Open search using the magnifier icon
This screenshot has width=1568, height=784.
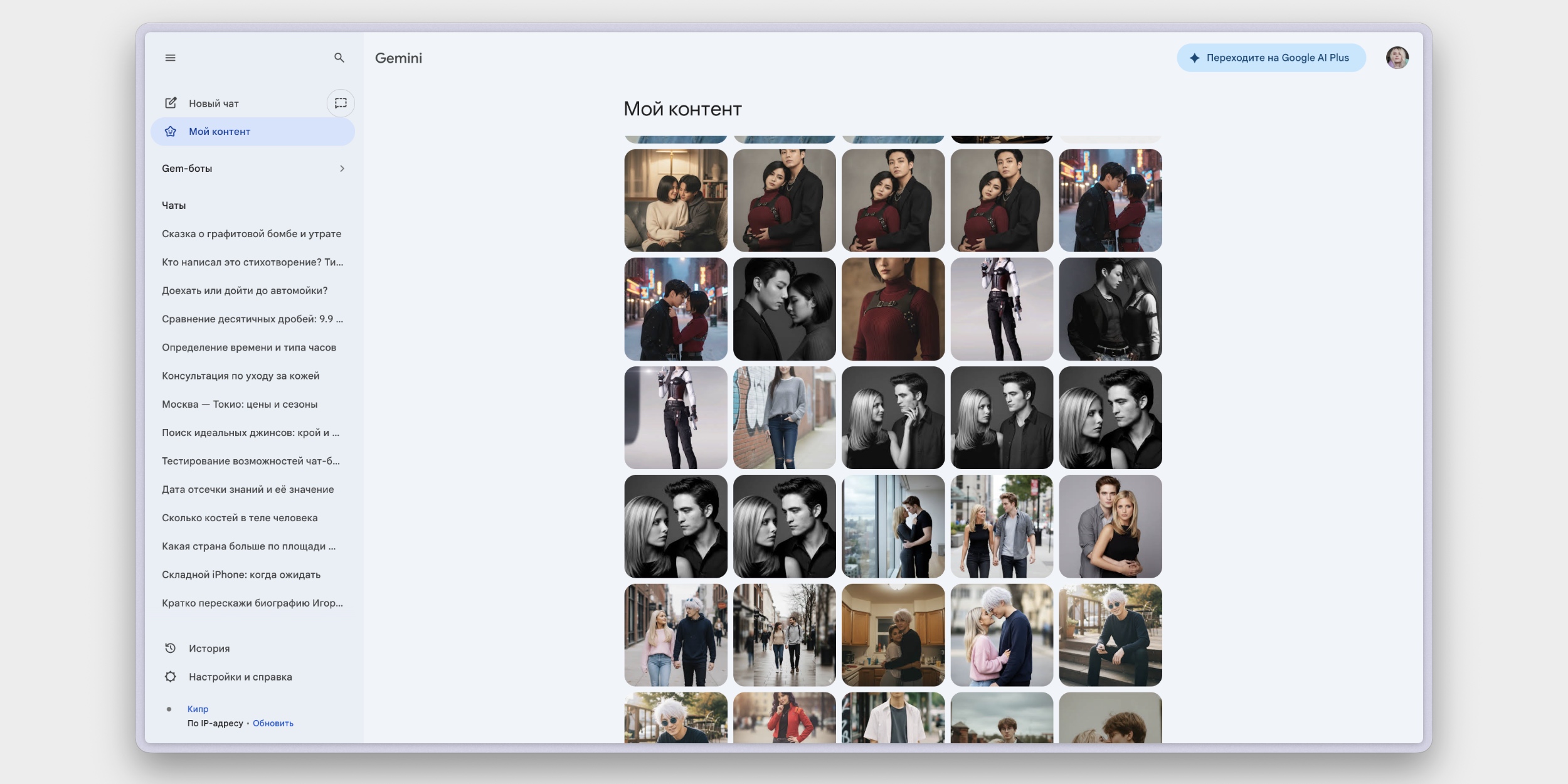click(339, 58)
